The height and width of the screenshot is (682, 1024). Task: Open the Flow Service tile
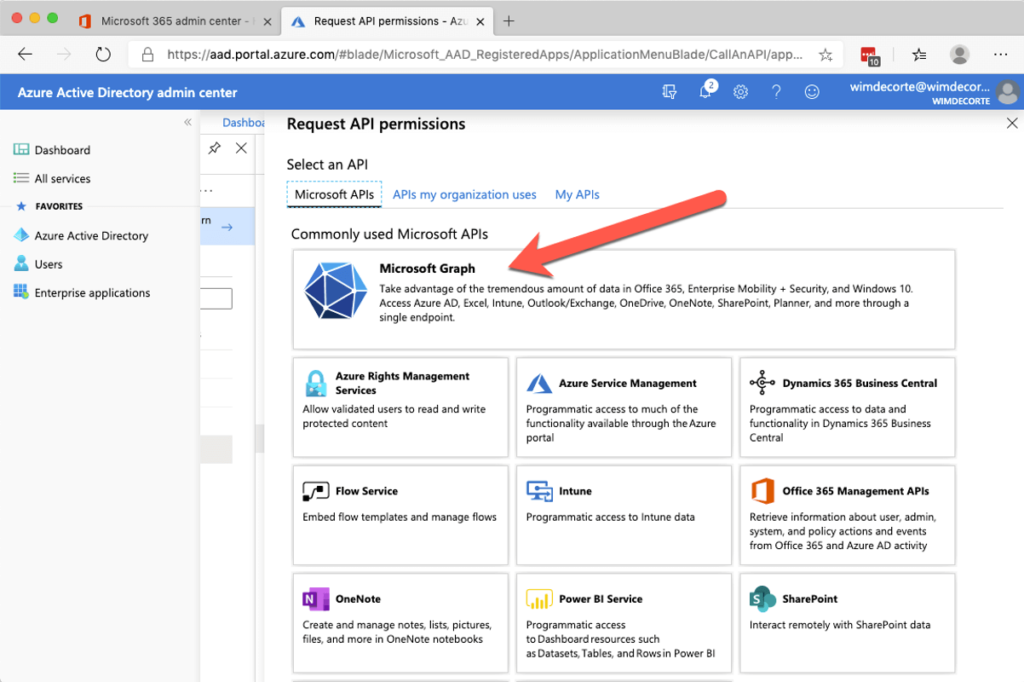tap(400, 510)
